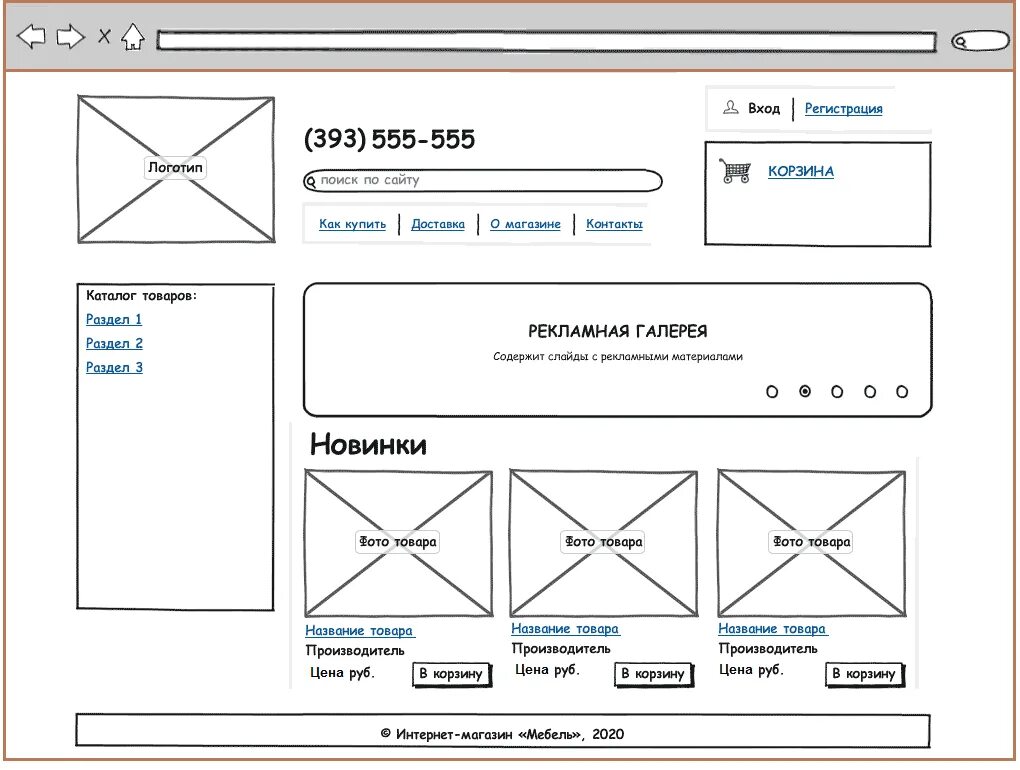Open second product's Название товара link
The image size is (1020, 770).
[565, 629]
